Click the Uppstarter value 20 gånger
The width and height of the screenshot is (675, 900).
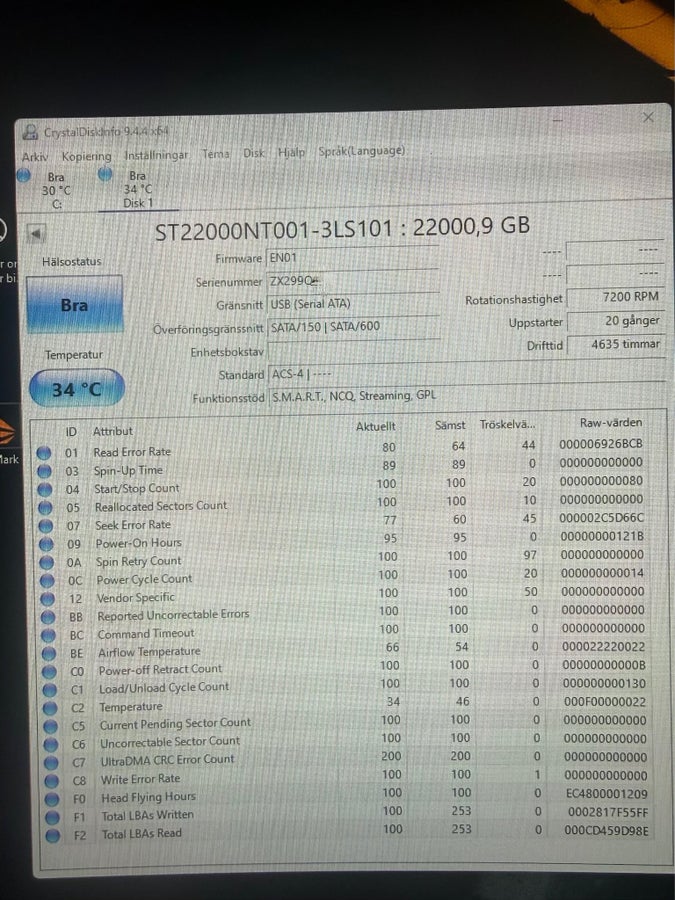click(616, 321)
